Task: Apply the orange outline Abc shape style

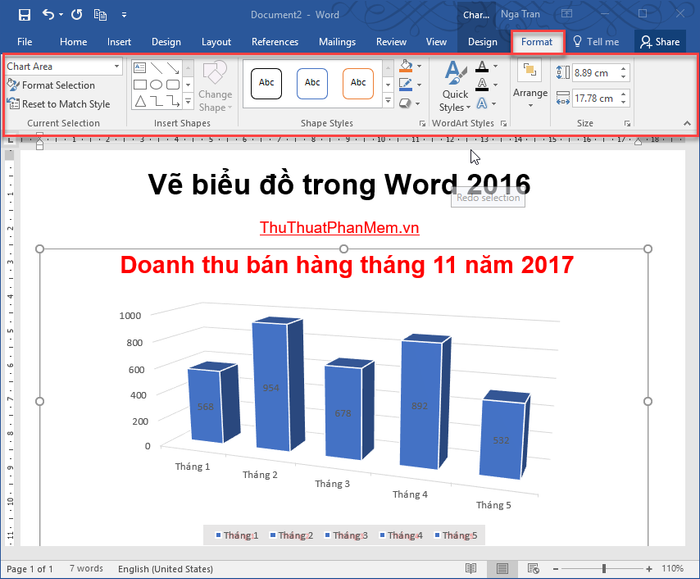Action: click(358, 83)
